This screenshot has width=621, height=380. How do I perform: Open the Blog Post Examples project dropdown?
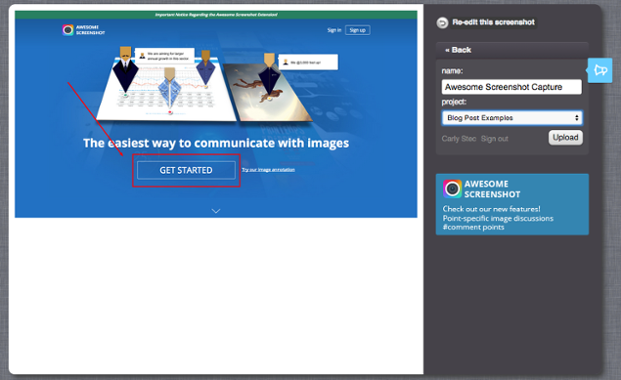pyautogui.click(x=512, y=118)
